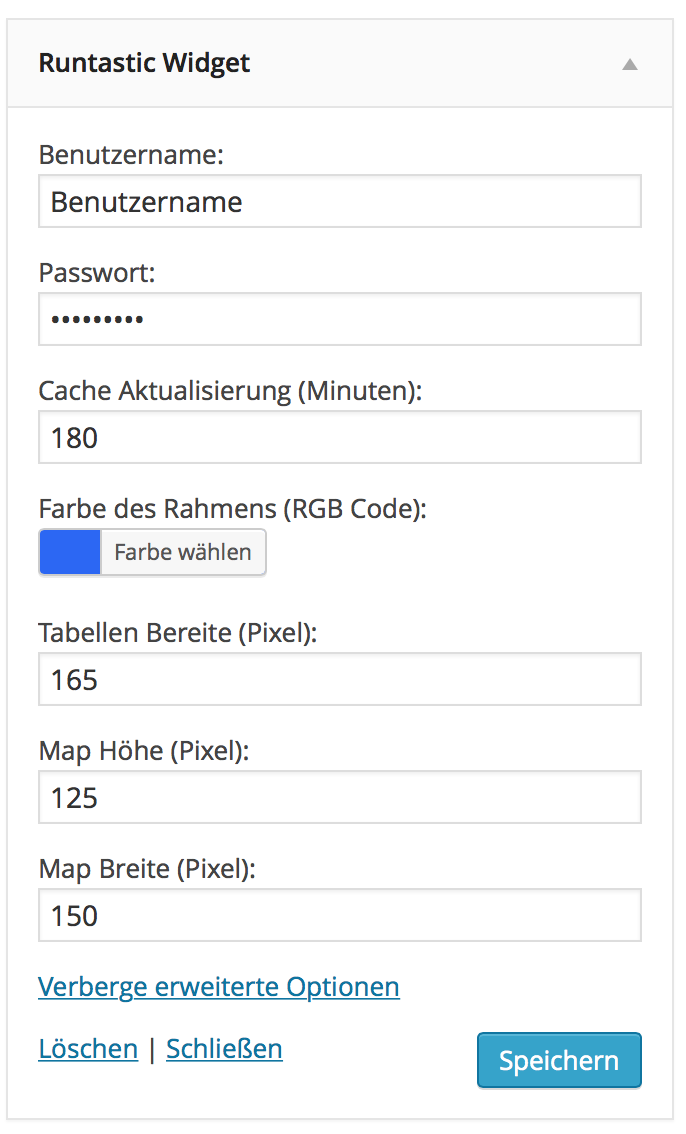Screen dimensions: 686x1134
Task: Hide options via Verberge erweiterte Optionen
Action: (219, 987)
